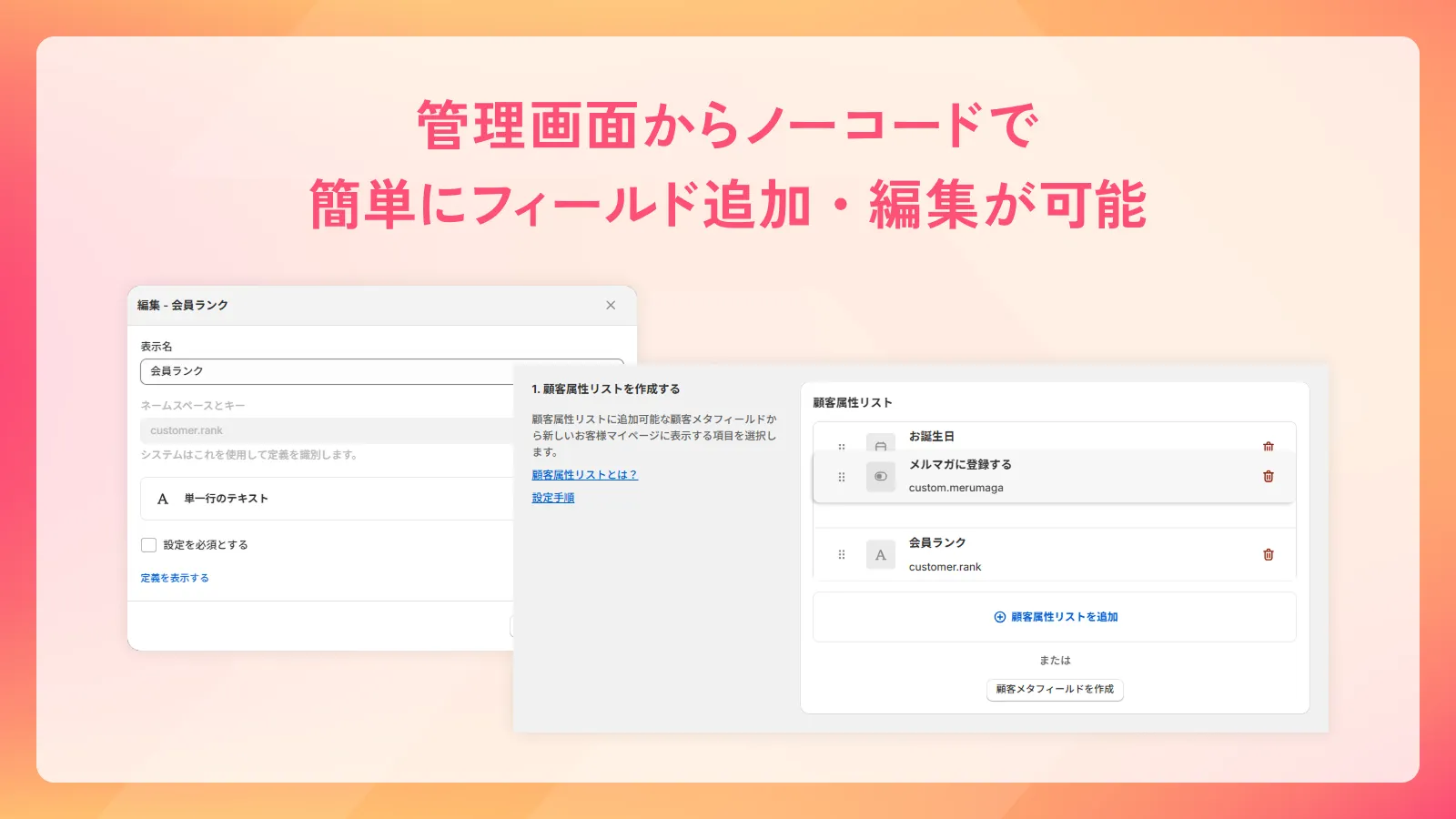Click the 'A' icon on 単一行のテキスト row
Screen dimensions: 1456x819
(x=162, y=499)
